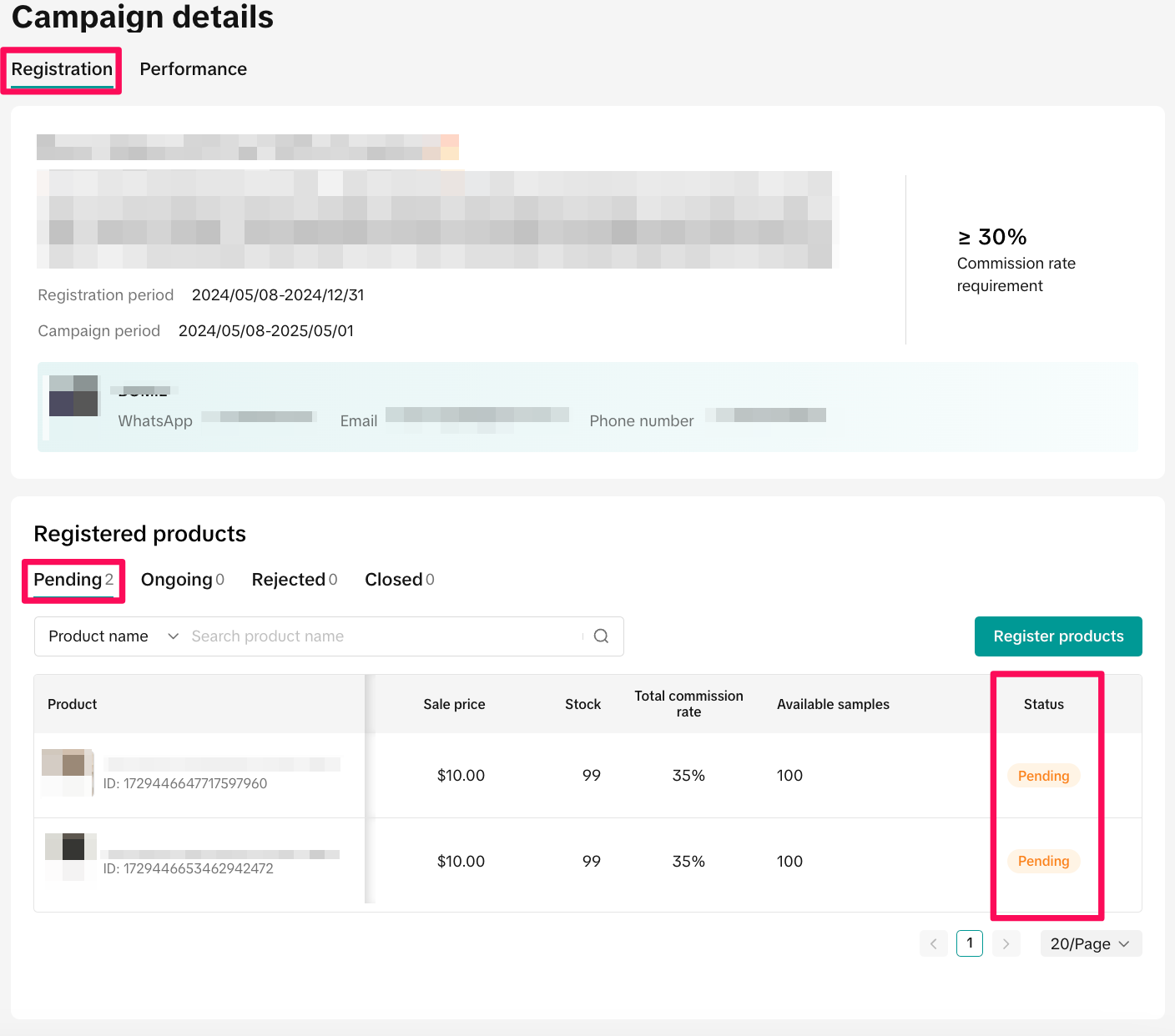Click first product thumbnail image

click(68, 772)
